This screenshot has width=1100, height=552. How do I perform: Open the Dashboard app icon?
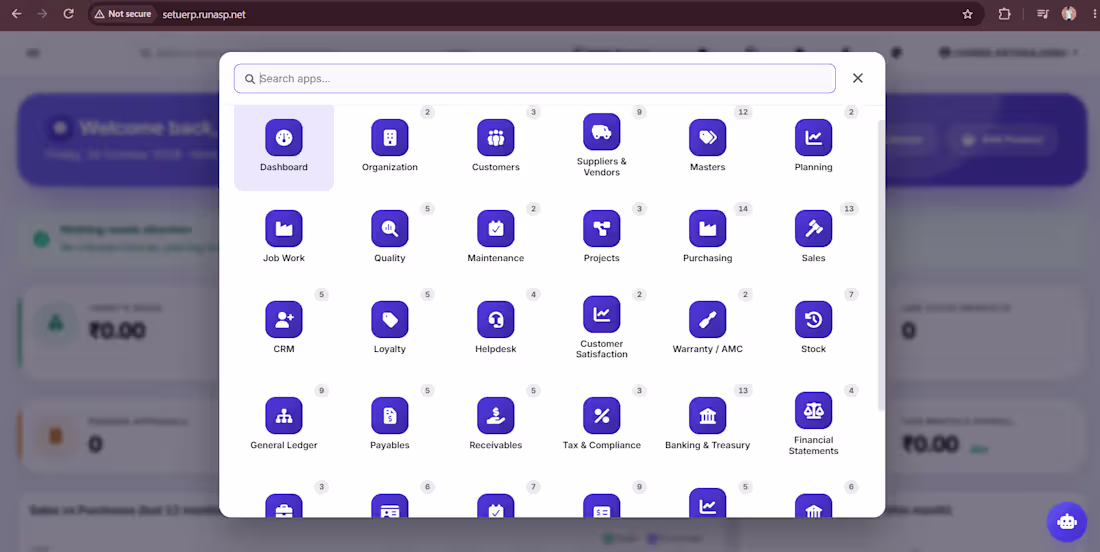tap(283, 137)
